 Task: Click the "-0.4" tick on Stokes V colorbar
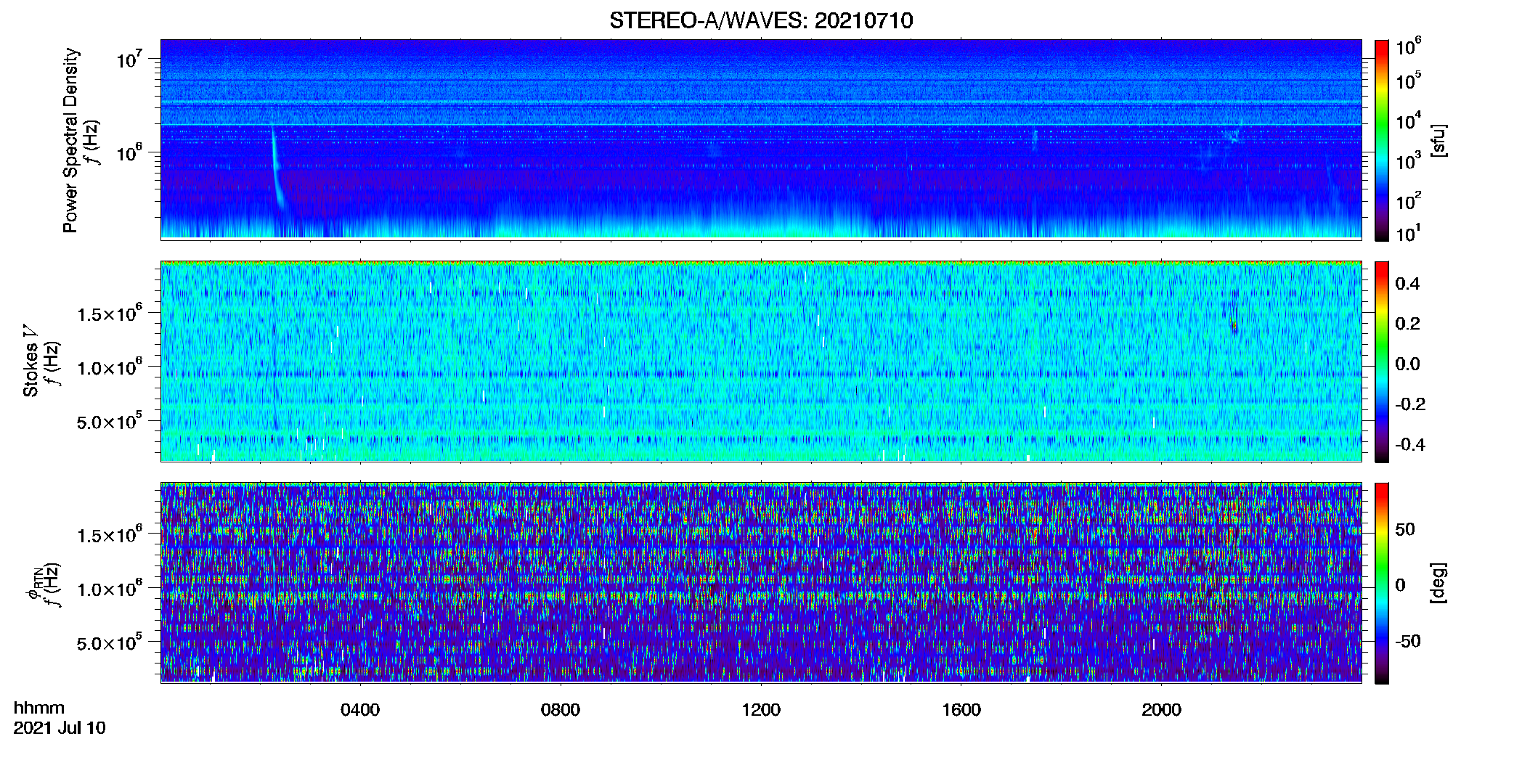coord(1410,444)
